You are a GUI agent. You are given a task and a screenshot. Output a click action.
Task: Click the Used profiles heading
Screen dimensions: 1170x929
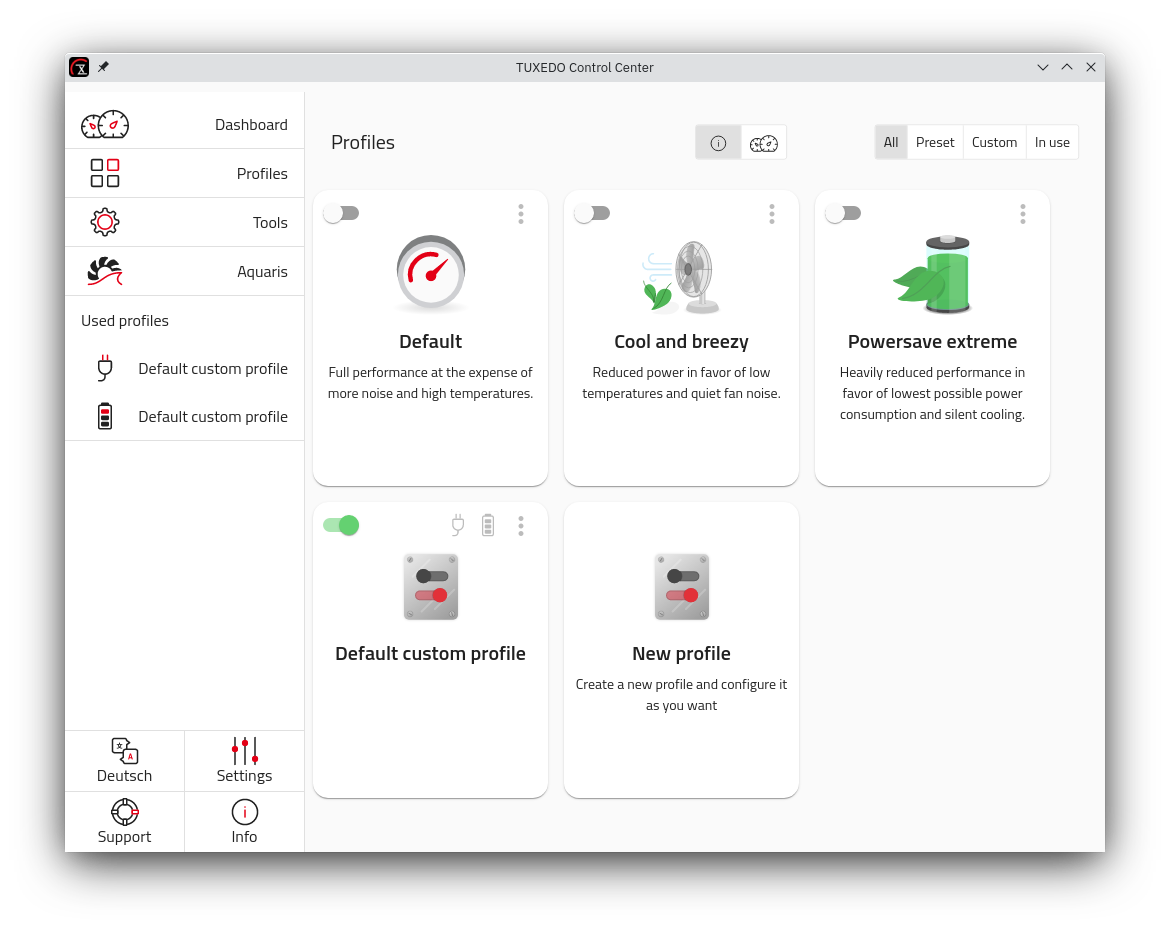pyautogui.click(x=125, y=321)
